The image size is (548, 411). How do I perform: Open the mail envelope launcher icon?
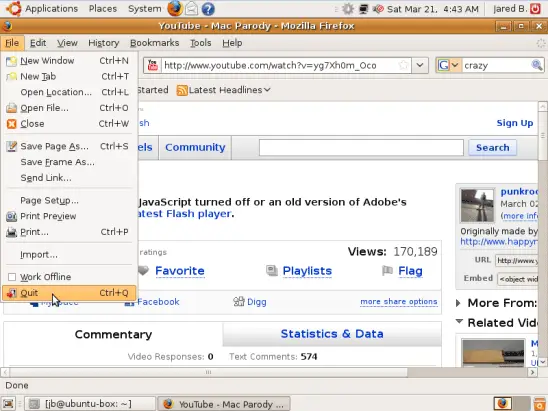[191, 9]
